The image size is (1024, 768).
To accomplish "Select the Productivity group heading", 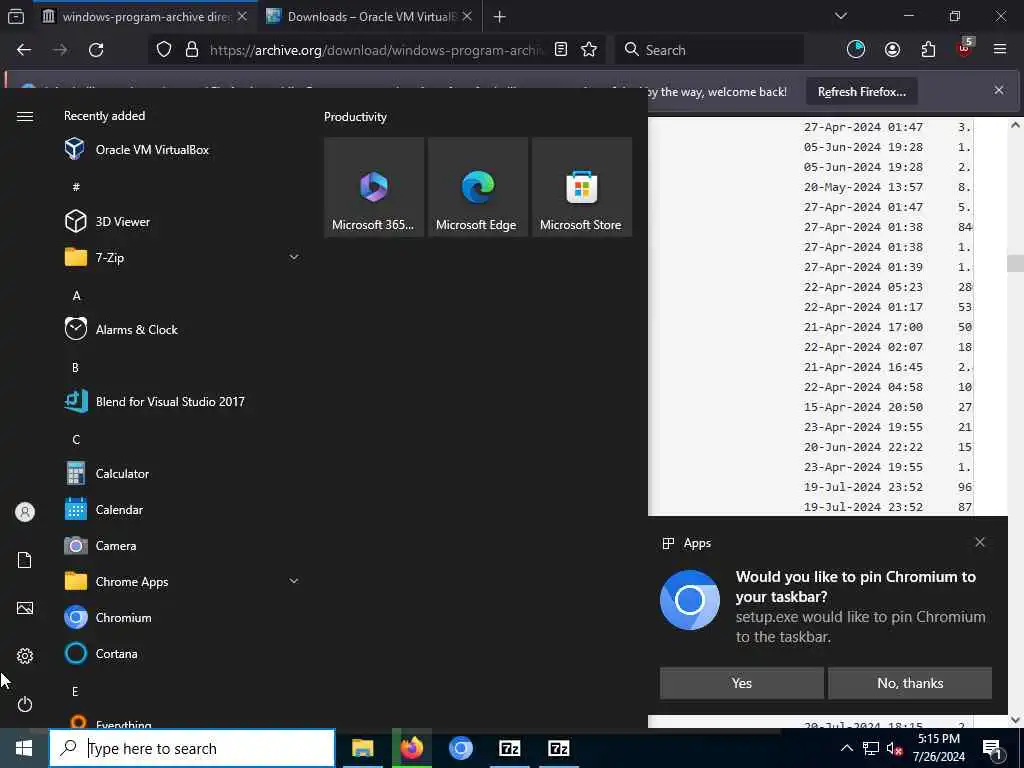I will [x=355, y=117].
